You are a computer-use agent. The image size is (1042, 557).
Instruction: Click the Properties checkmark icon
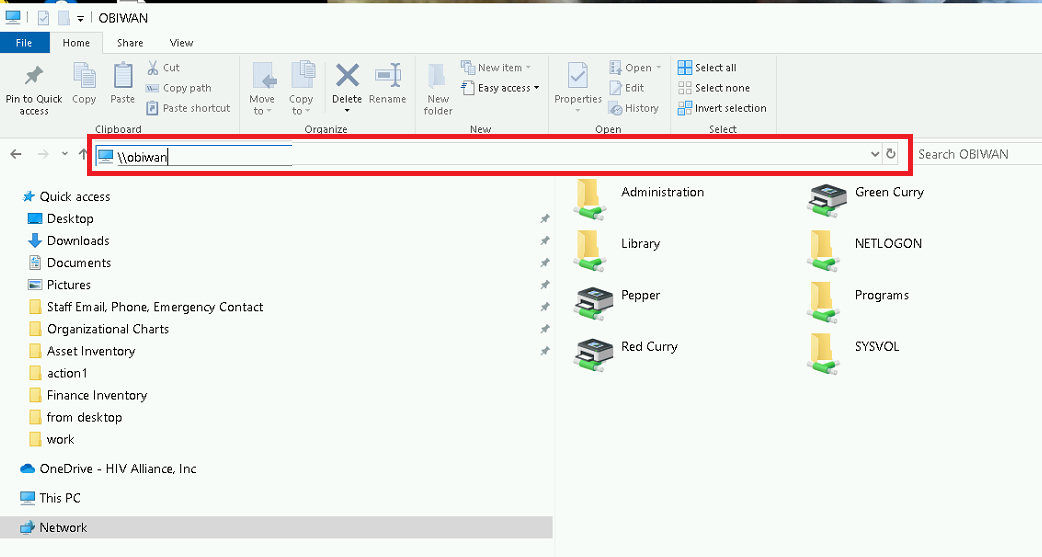click(x=577, y=76)
